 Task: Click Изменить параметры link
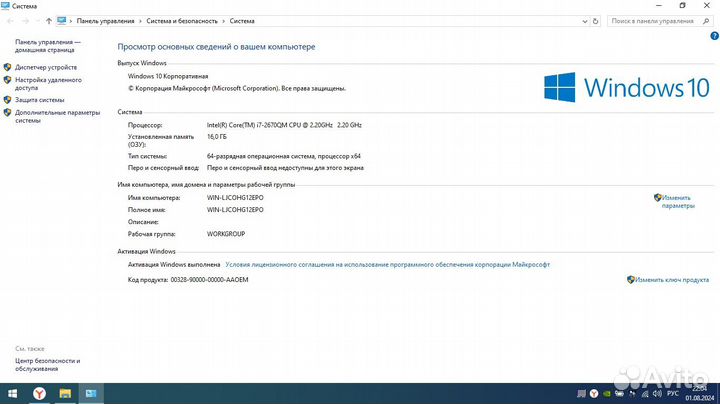678,202
